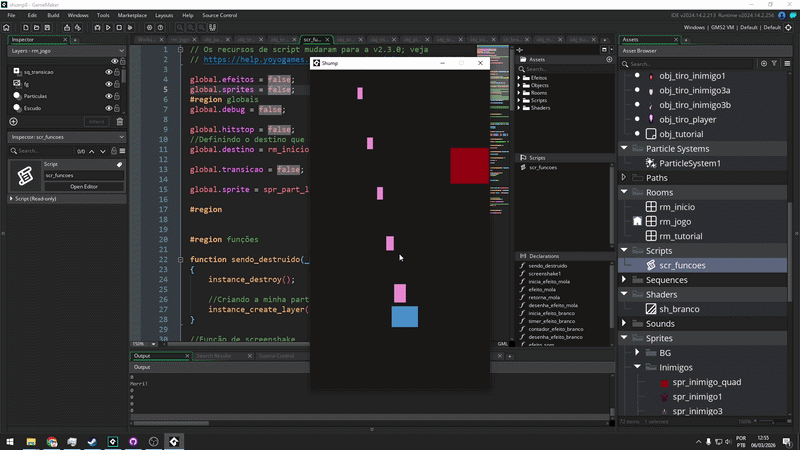The image size is (800, 450).
Task: Click the Output panel horizontal scrollbar
Action: coord(171,423)
